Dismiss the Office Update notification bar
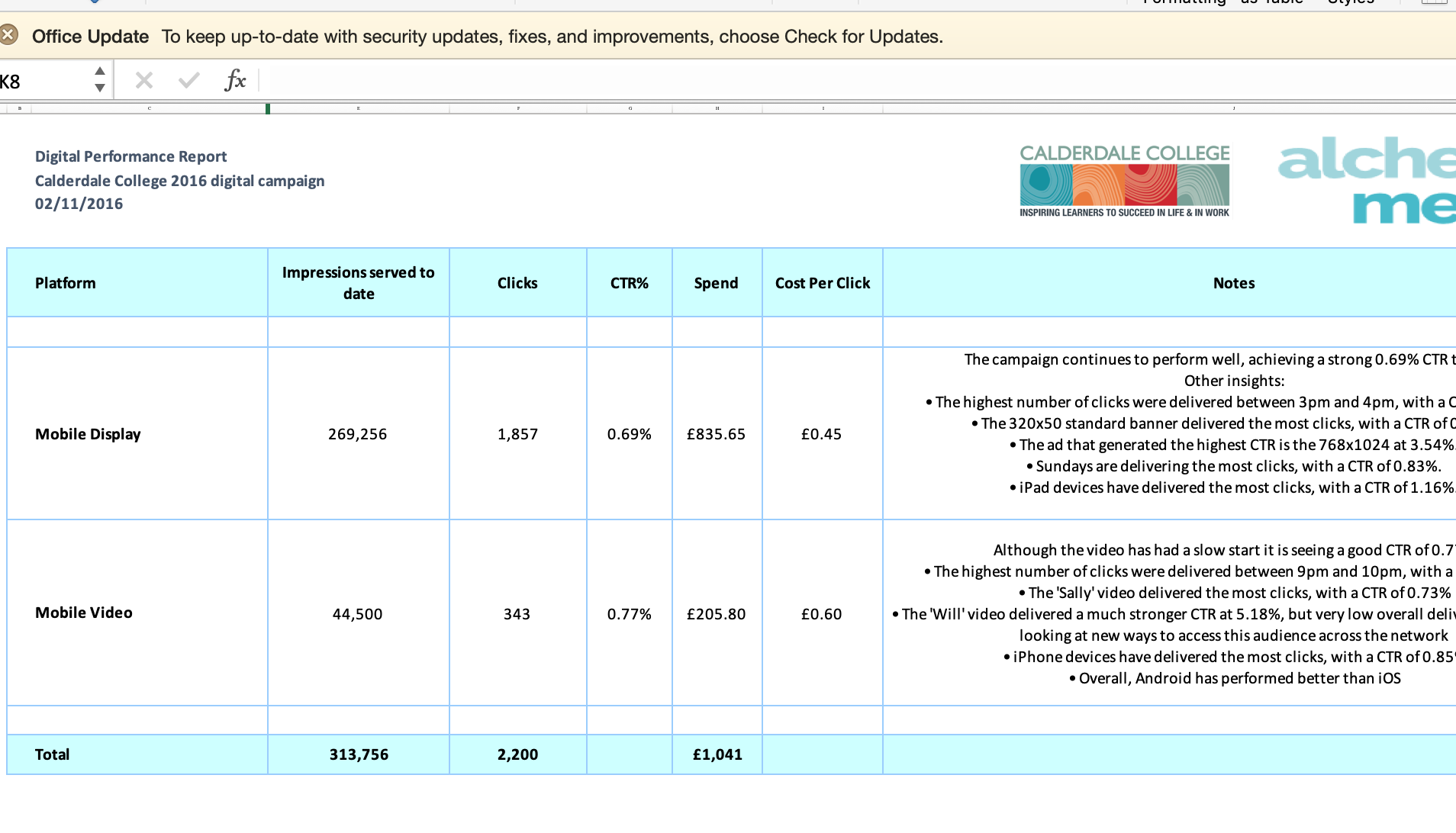 8,35
